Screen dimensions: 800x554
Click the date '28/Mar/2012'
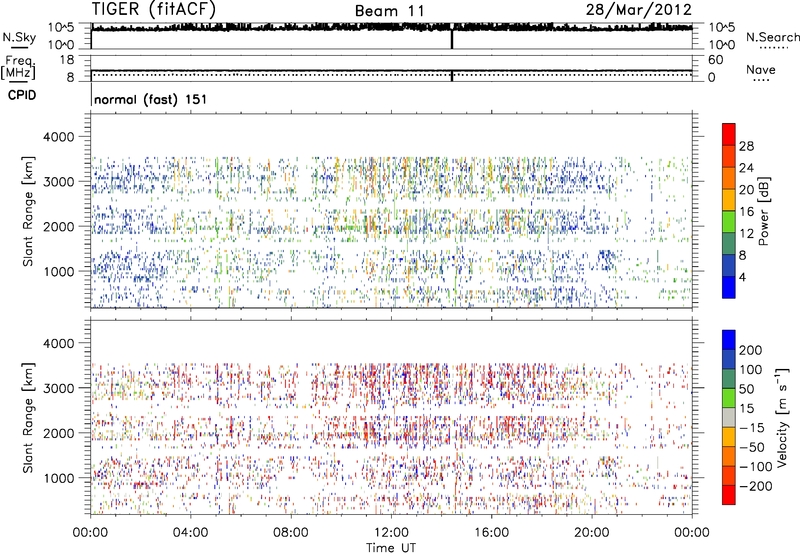click(x=639, y=9)
